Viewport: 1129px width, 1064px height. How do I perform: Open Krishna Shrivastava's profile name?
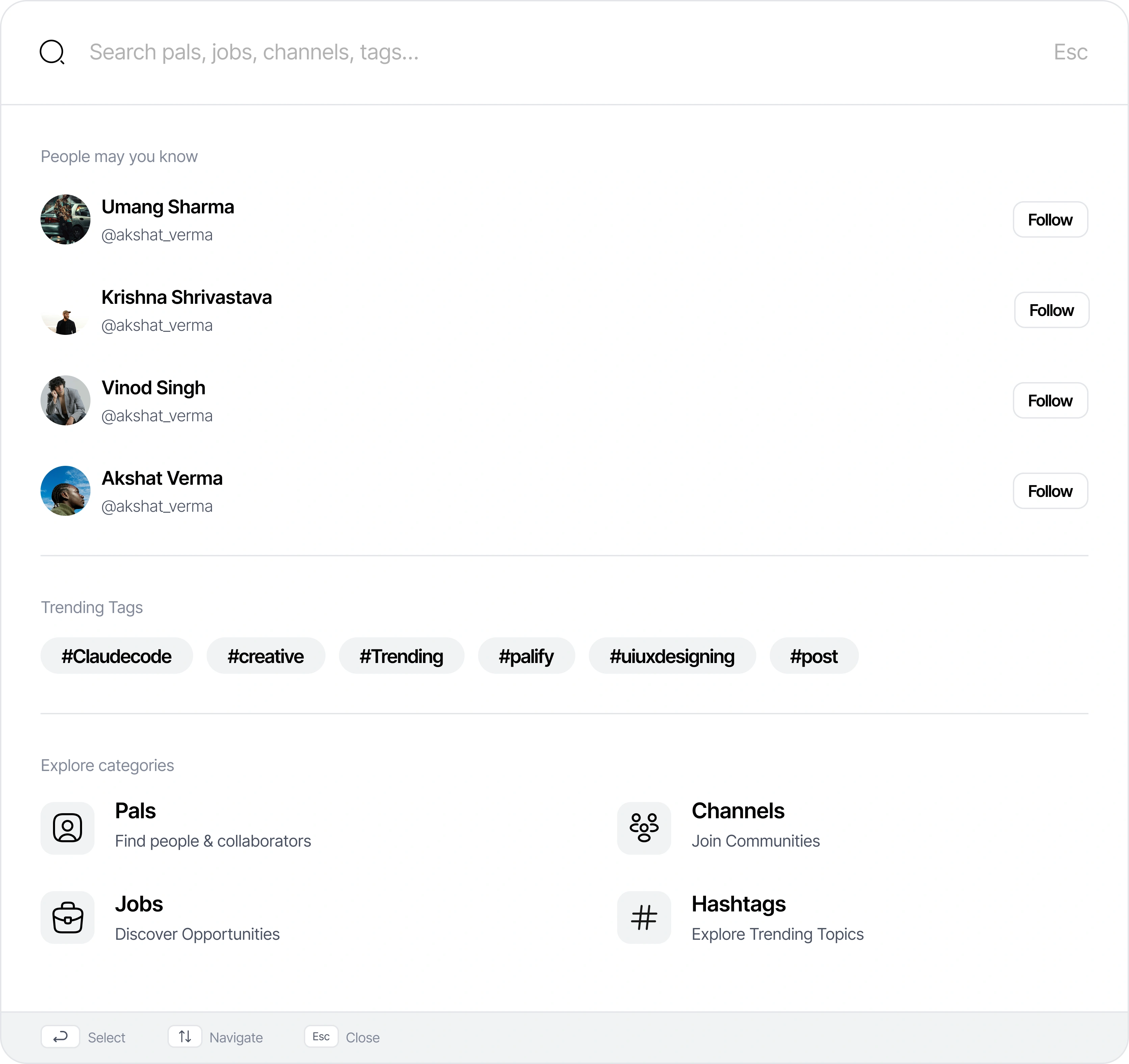pyautogui.click(x=186, y=297)
